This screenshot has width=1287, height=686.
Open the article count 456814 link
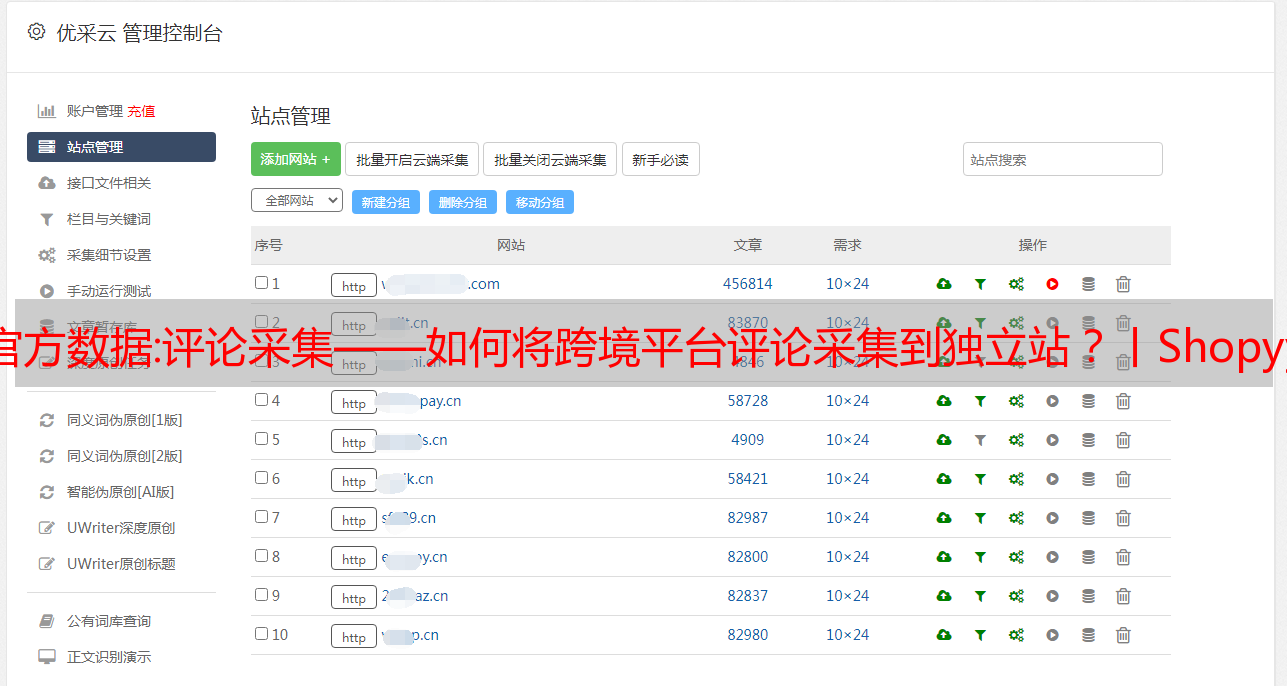point(748,284)
